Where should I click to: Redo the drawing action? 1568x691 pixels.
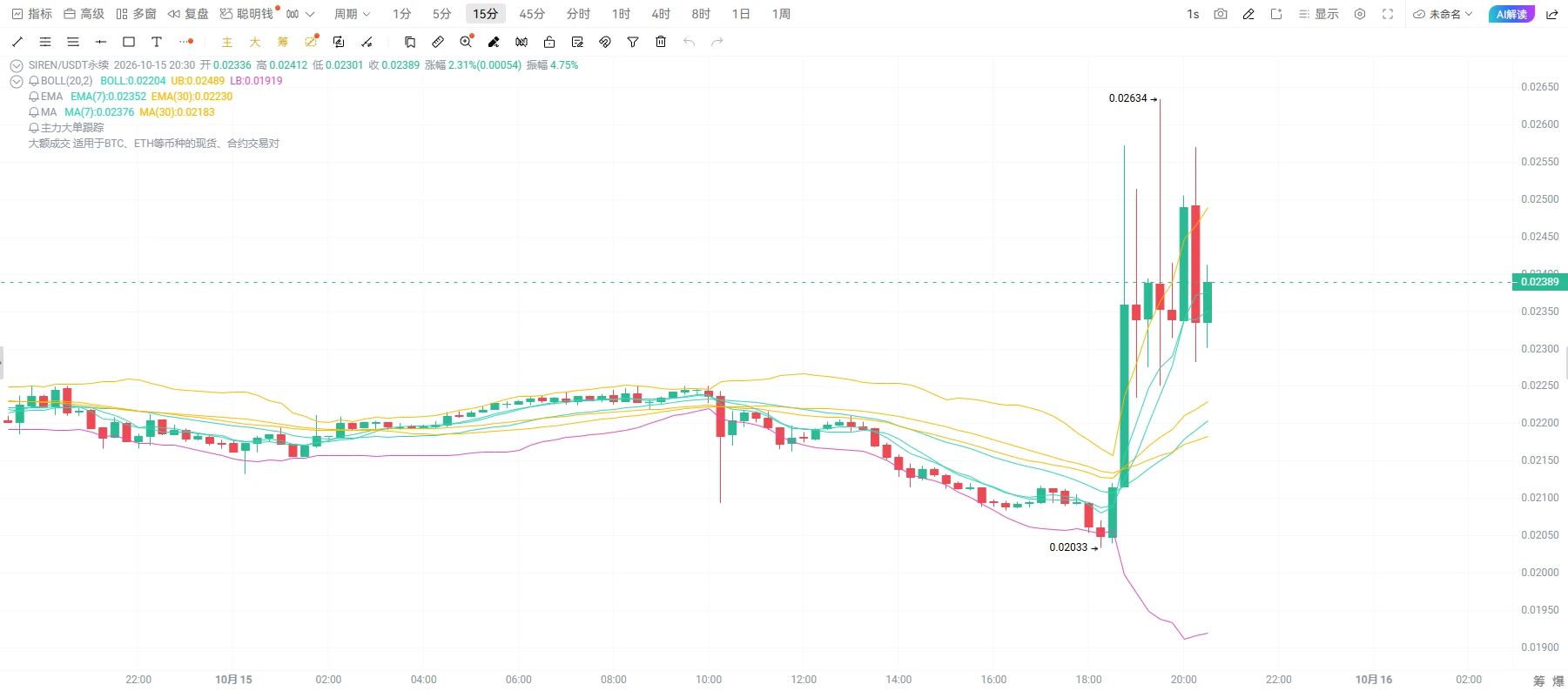point(717,42)
